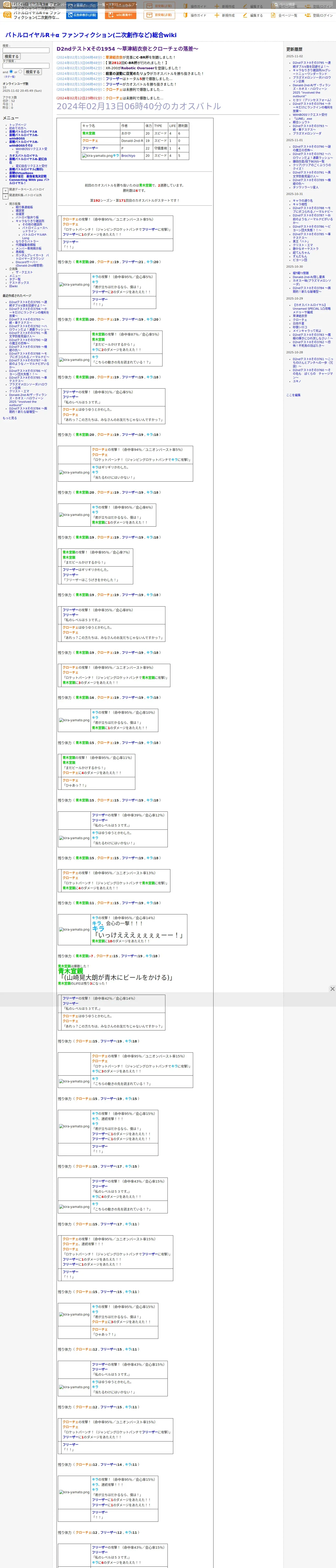Open the カオスバトルロイヤル menu link
Image resolution: width=336 pixels, height=1568 pixels.
tap(23, 156)
